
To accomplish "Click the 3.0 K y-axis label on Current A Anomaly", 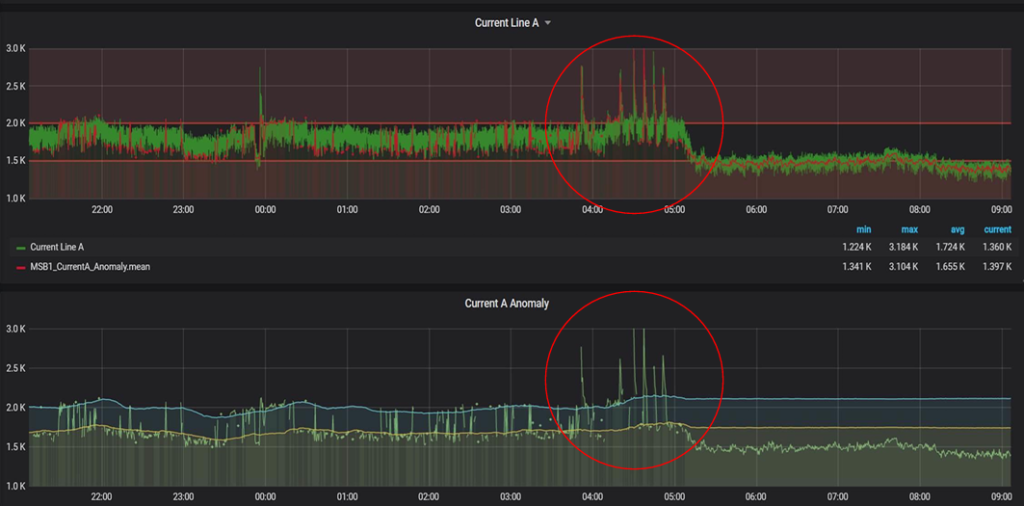I will pos(15,329).
